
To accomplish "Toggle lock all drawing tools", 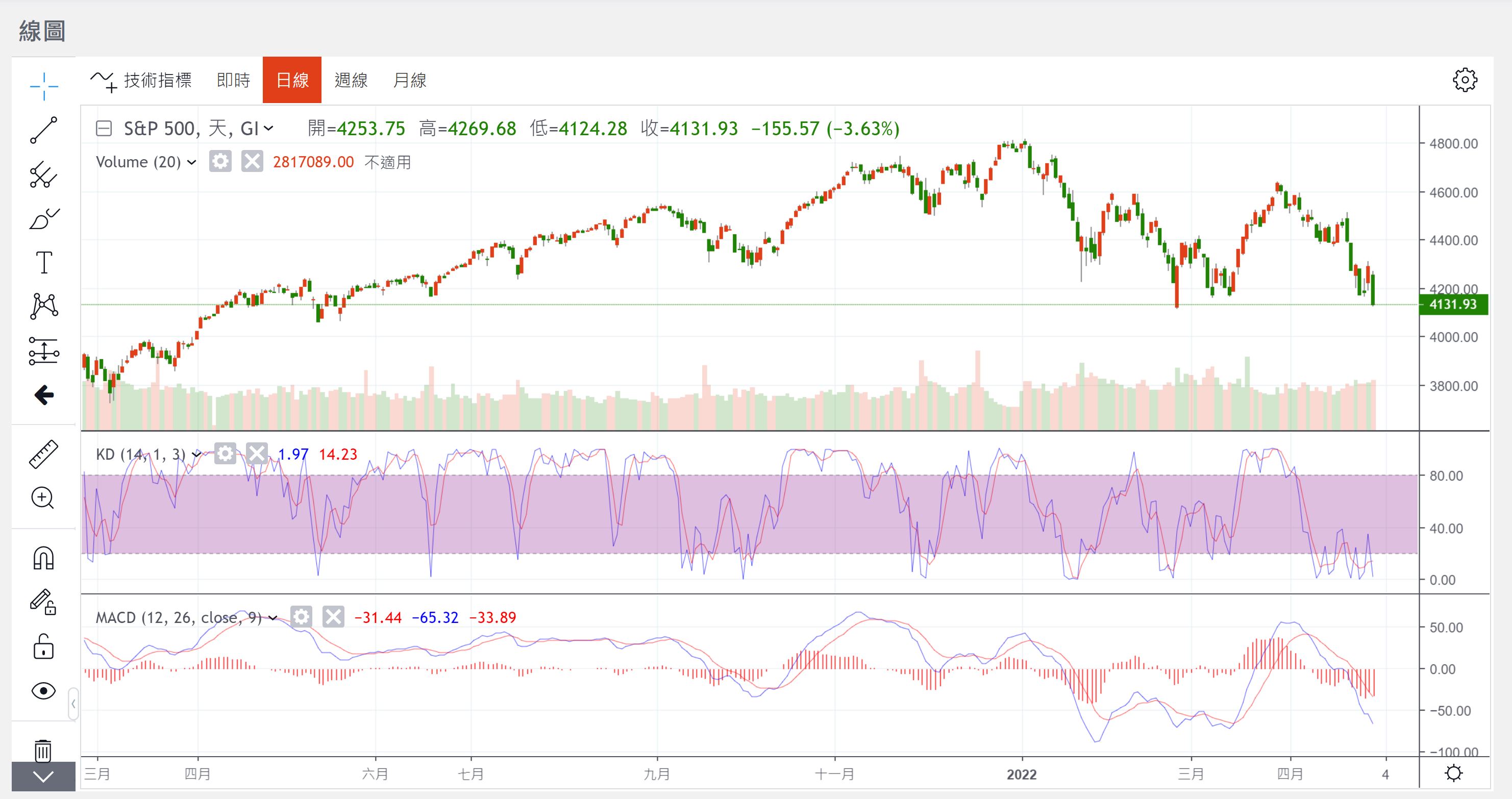I will 43,647.
